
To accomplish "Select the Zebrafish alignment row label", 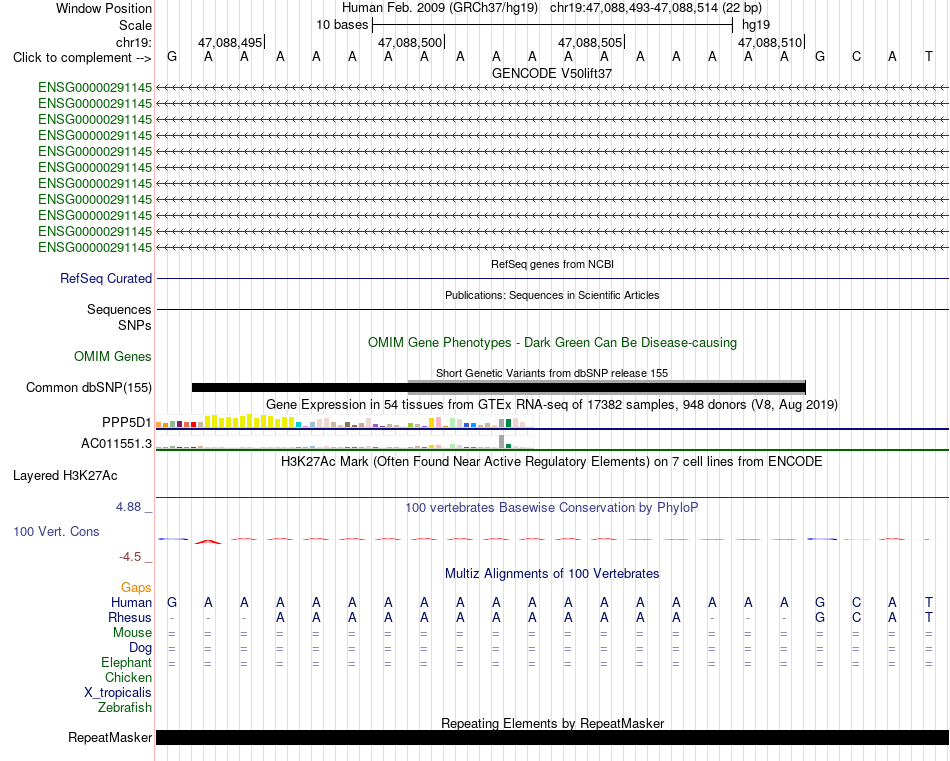I will point(125,707).
